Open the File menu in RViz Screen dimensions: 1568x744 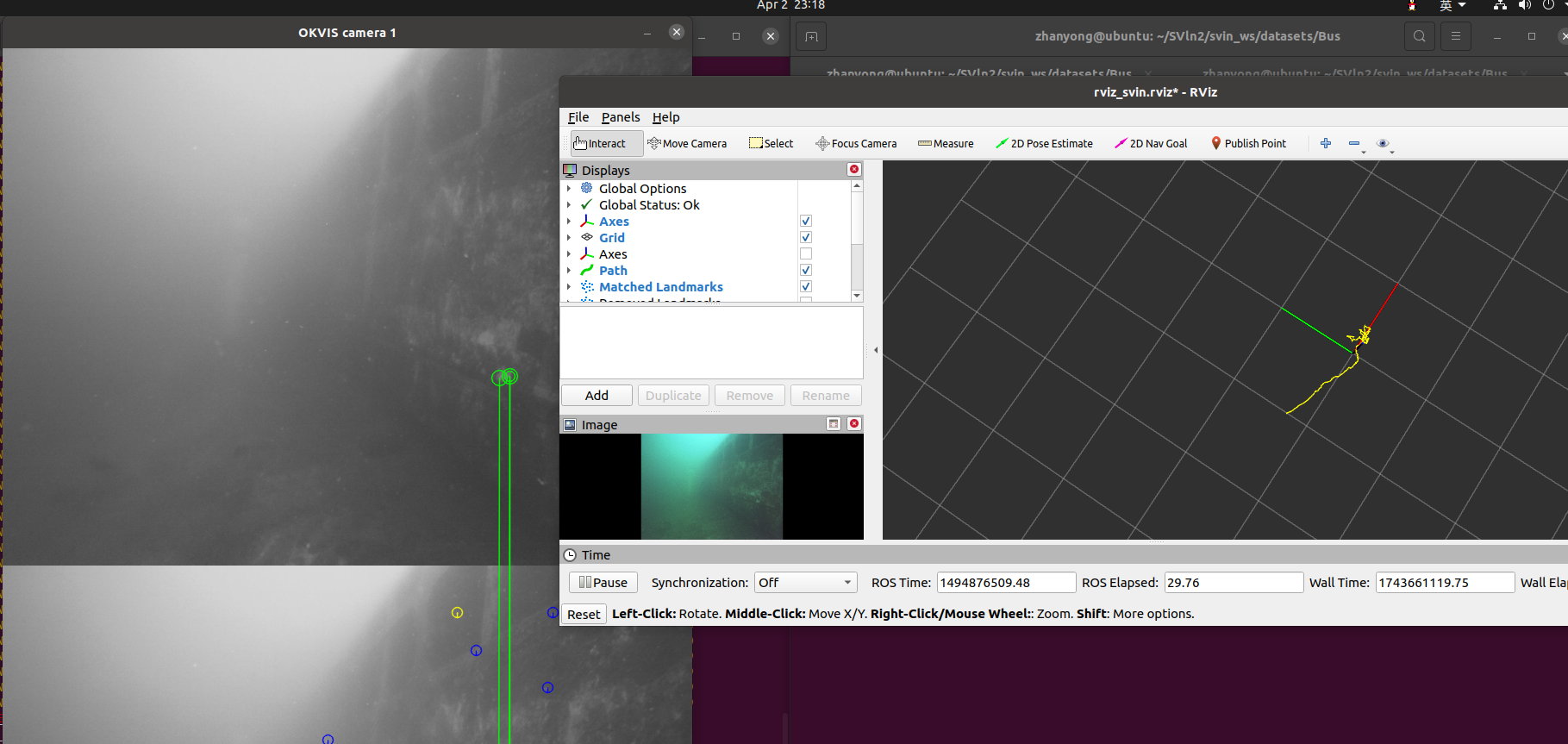pos(578,117)
